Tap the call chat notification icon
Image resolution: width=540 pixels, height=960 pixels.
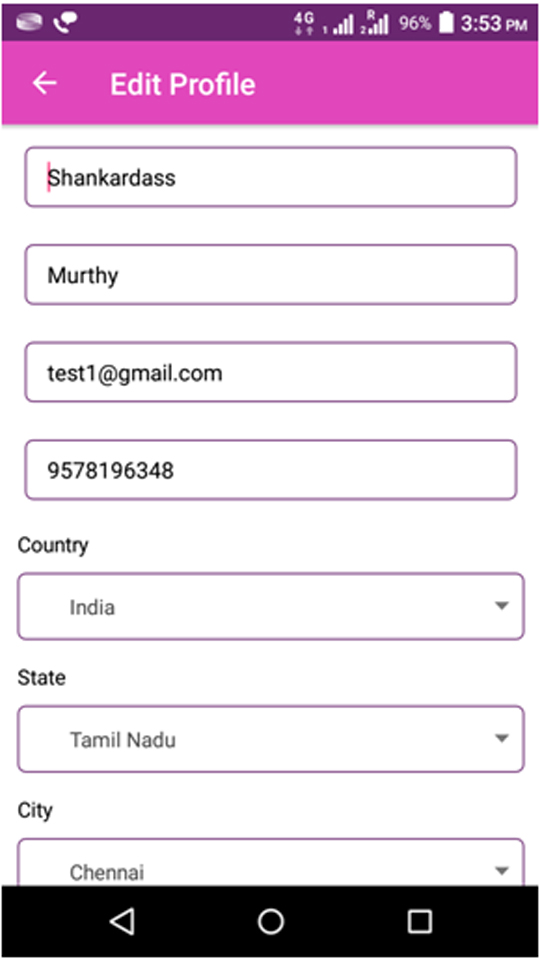tap(65, 22)
